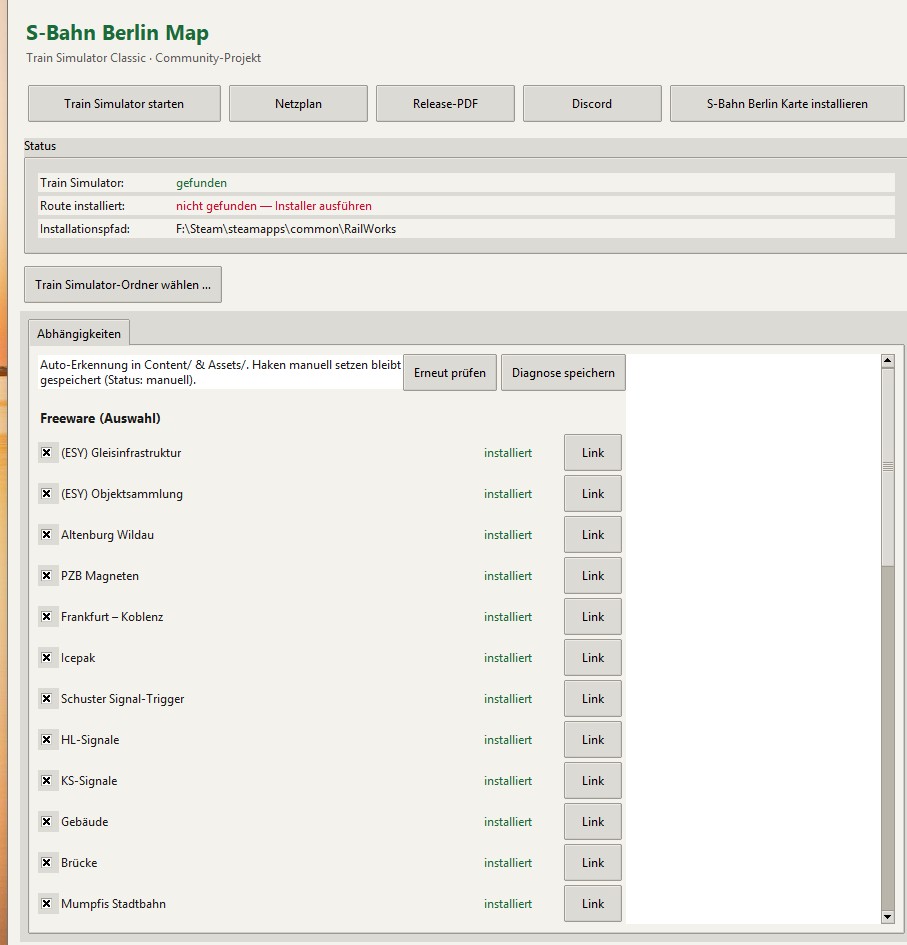Toggle Altenburg Wildau checkbox
This screenshot has width=907, height=945.
(46, 535)
